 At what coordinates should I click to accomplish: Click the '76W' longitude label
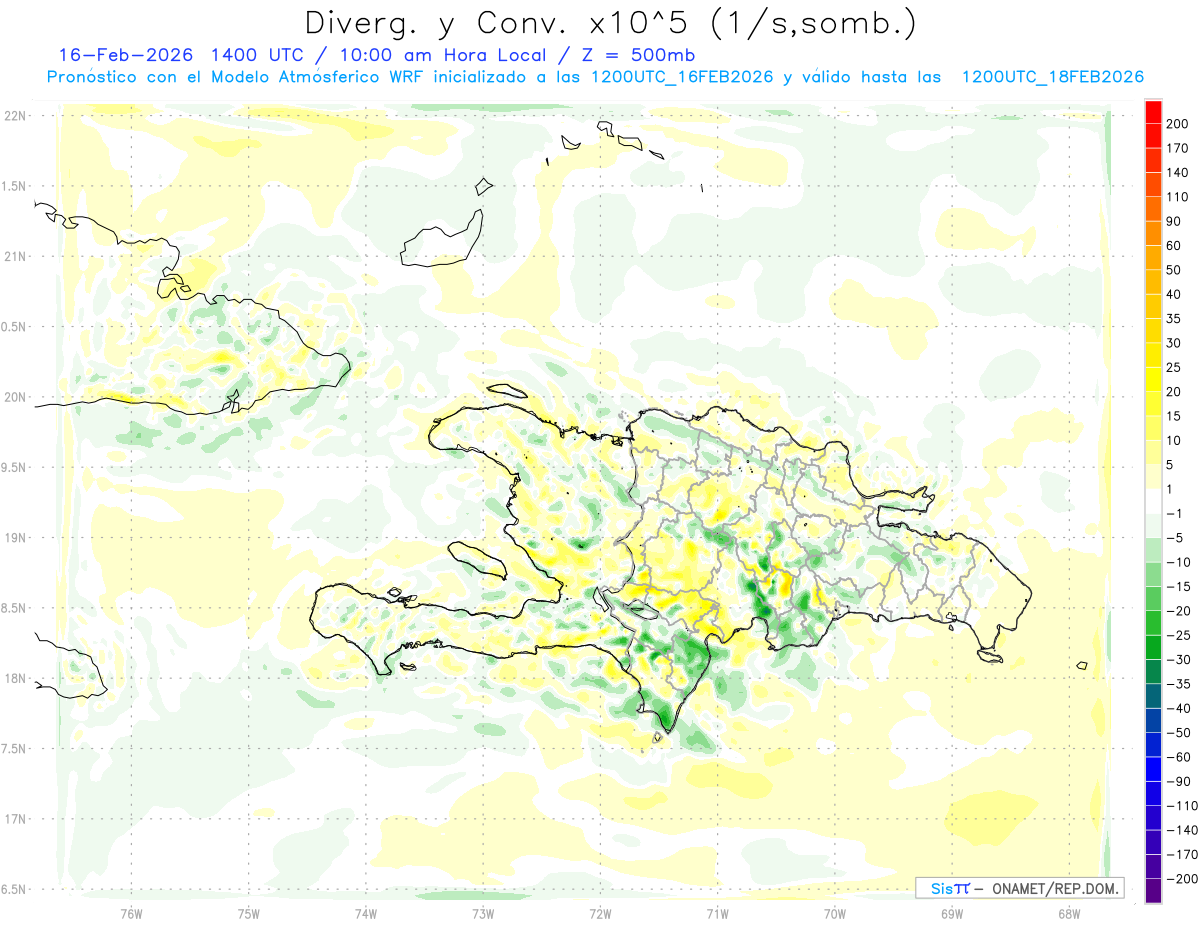[131, 913]
